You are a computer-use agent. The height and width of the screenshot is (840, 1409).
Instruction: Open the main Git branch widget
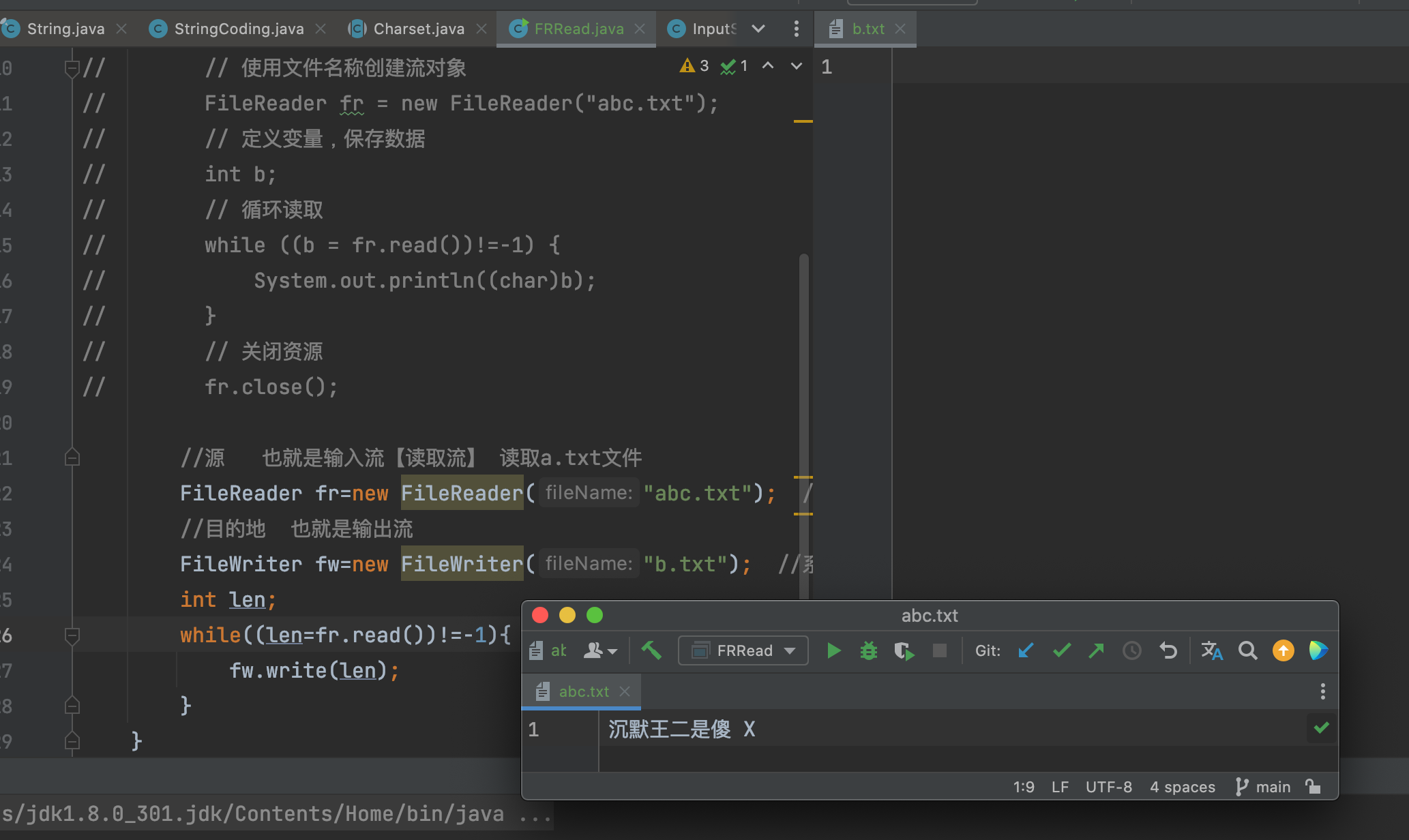pos(1264,787)
